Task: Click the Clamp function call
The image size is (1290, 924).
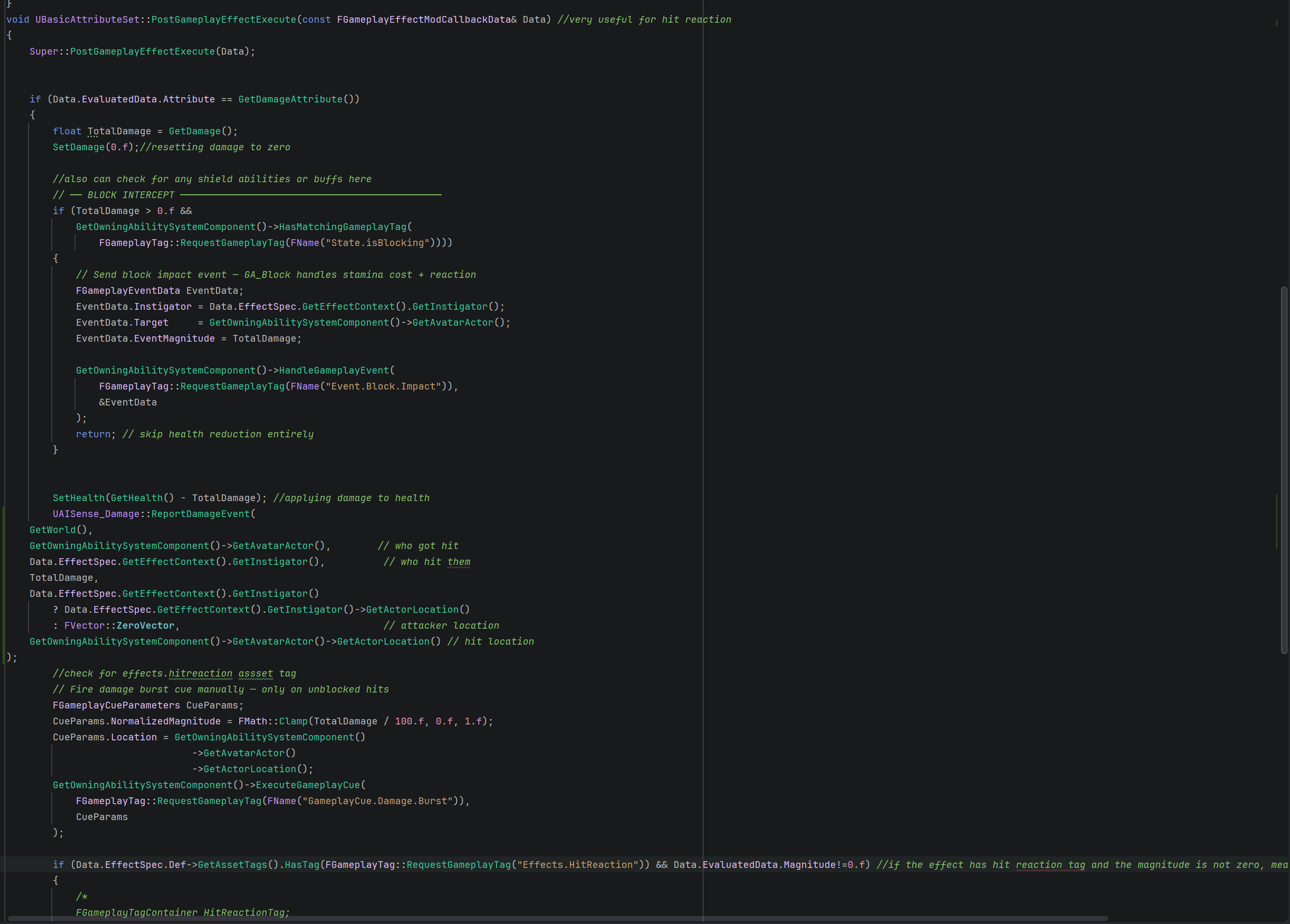Action: point(293,721)
